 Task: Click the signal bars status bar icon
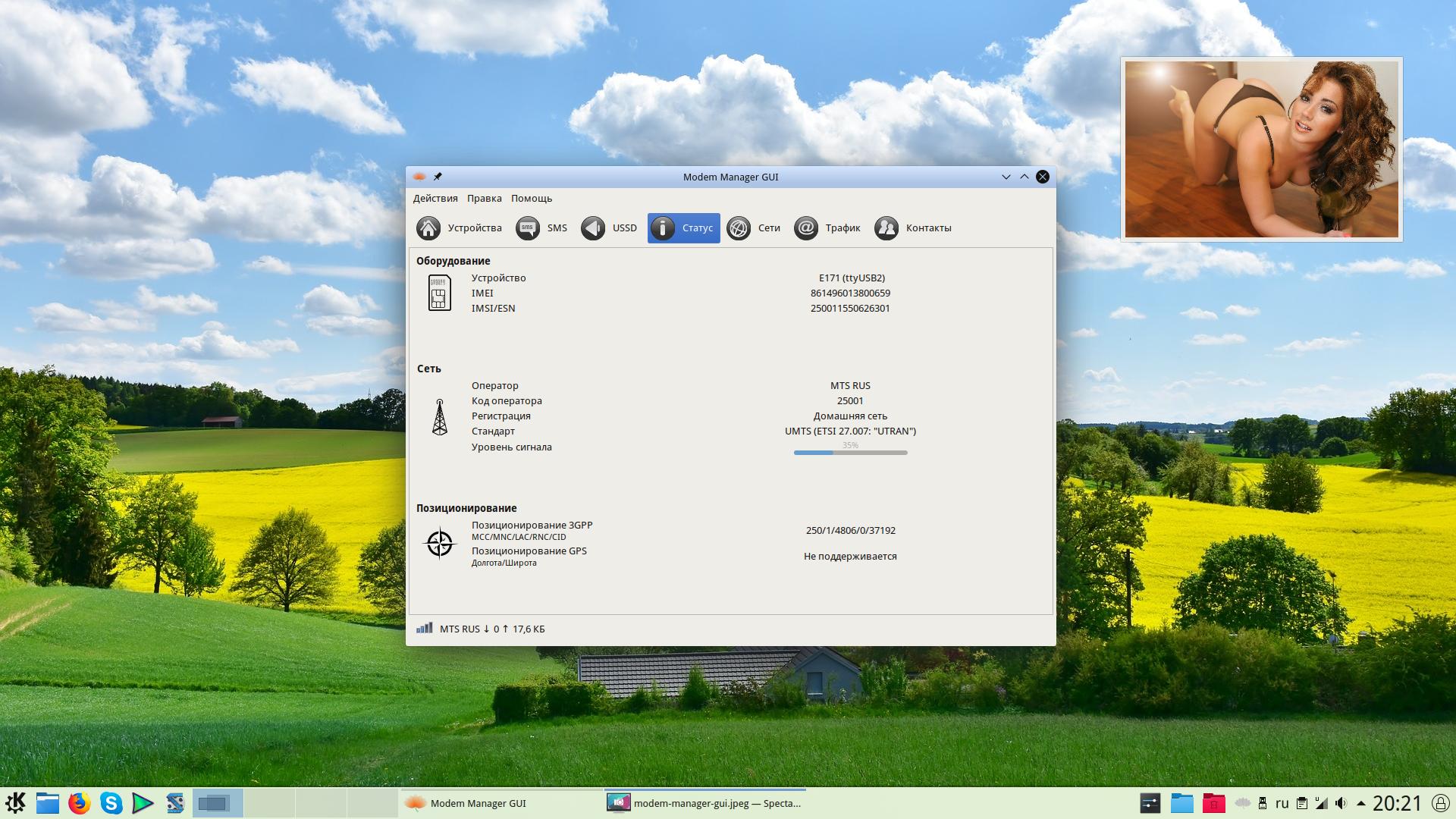(x=425, y=628)
